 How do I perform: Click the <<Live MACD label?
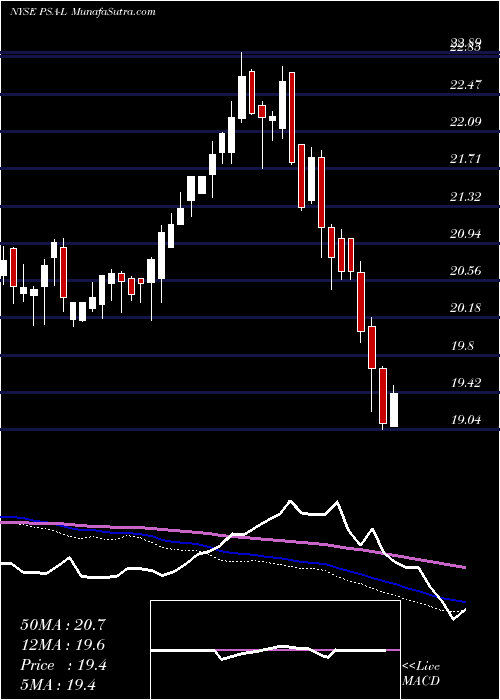point(421,674)
